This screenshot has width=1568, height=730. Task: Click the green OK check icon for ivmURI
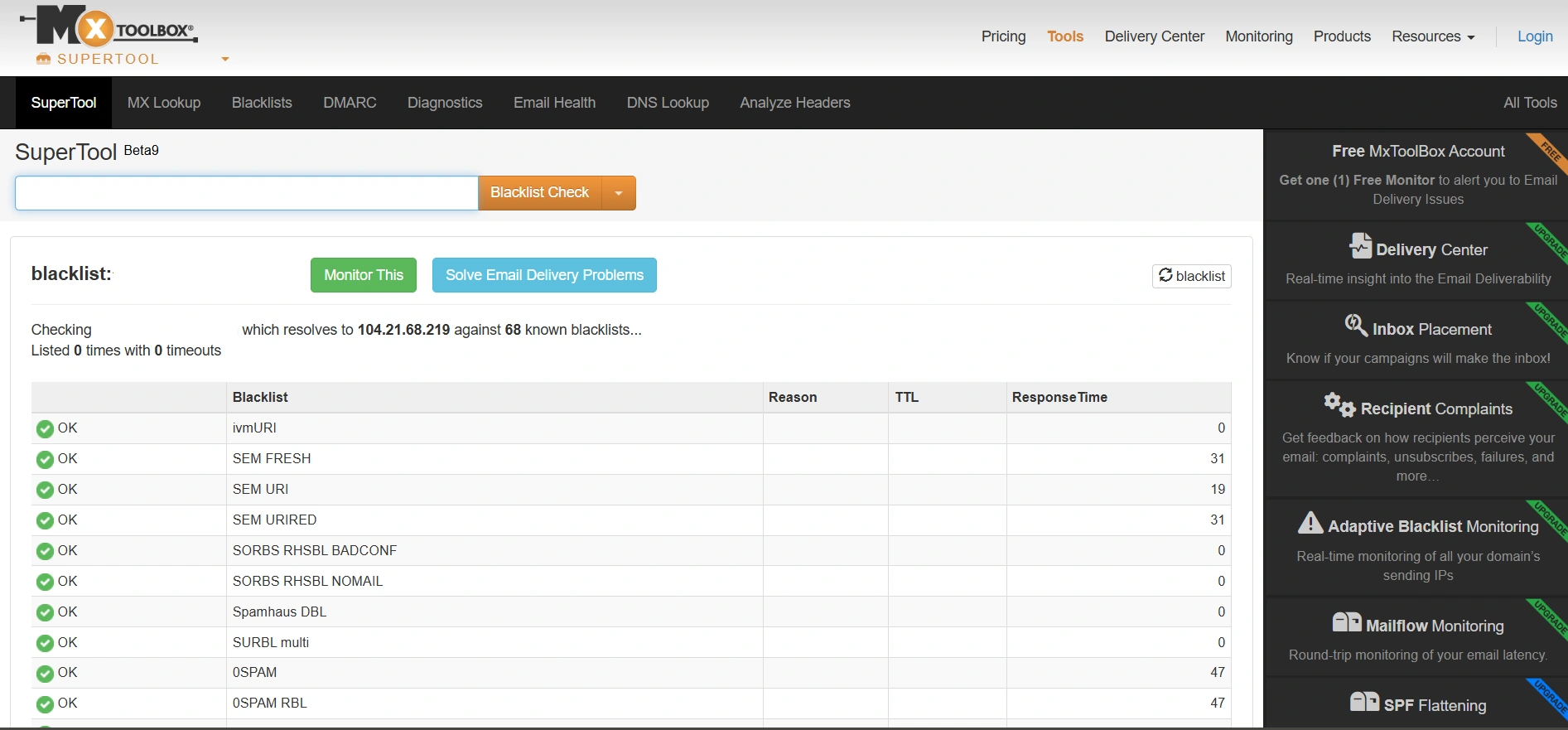[x=45, y=429]
